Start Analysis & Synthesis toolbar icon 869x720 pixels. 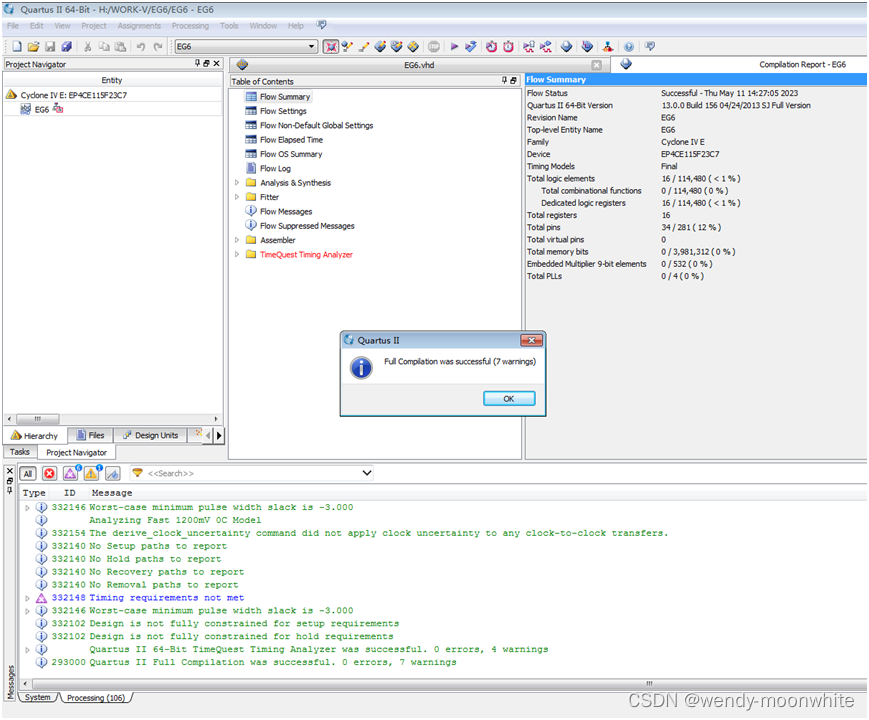click(x=471, y=46)
